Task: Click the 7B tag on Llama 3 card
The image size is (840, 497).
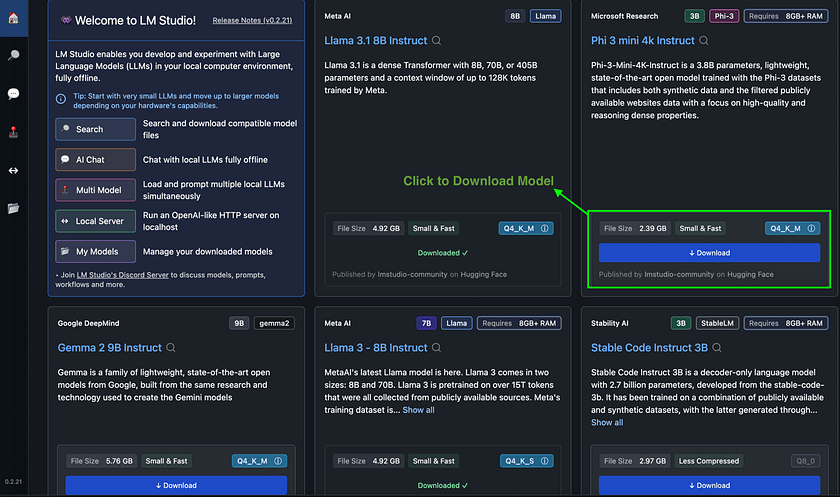Action: coord(426,323)
